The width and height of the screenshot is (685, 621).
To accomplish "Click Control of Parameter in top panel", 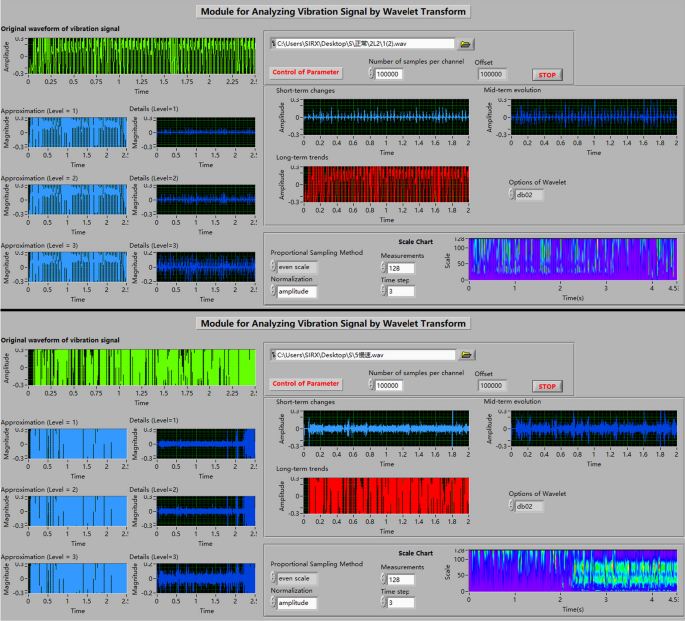I will coord(307,73).
